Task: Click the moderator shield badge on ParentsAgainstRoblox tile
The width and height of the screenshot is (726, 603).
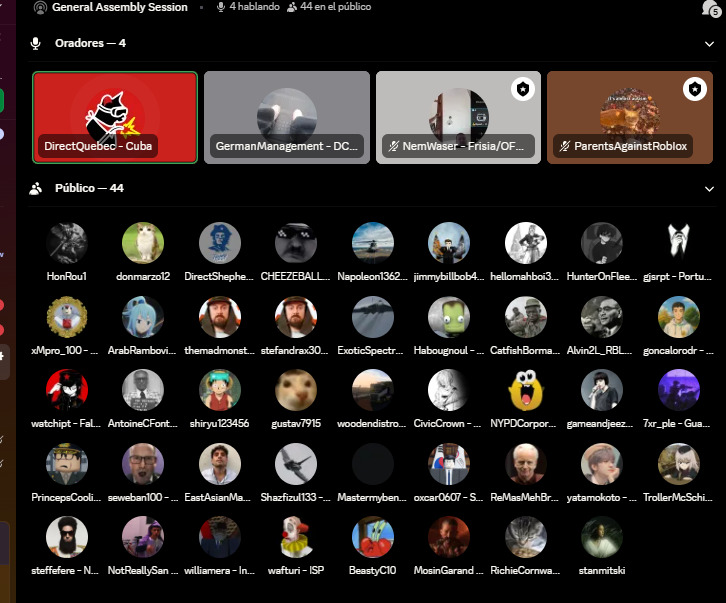Action: click(x=695, y=89)
